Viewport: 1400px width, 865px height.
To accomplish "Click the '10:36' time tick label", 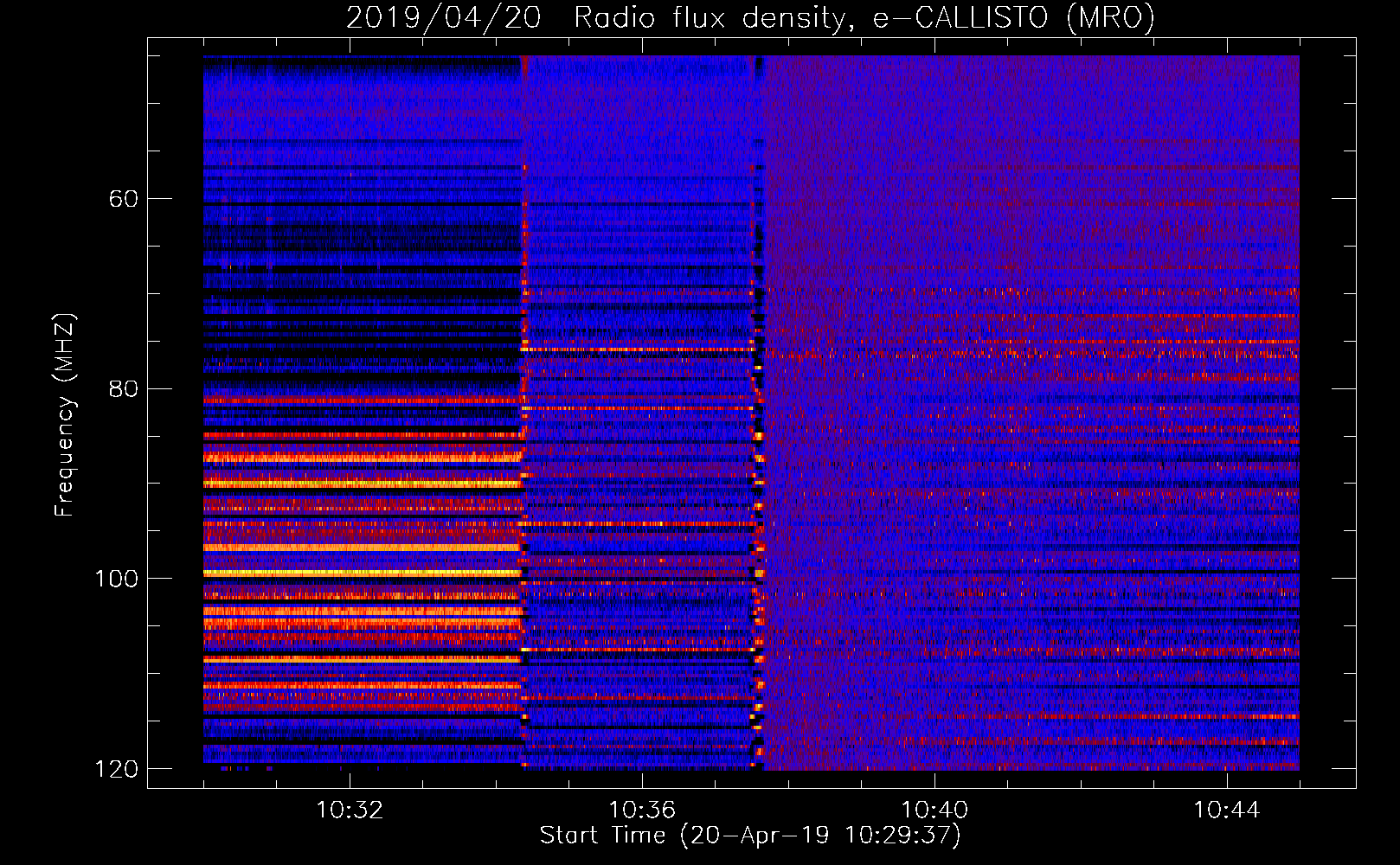I will 642,811.
